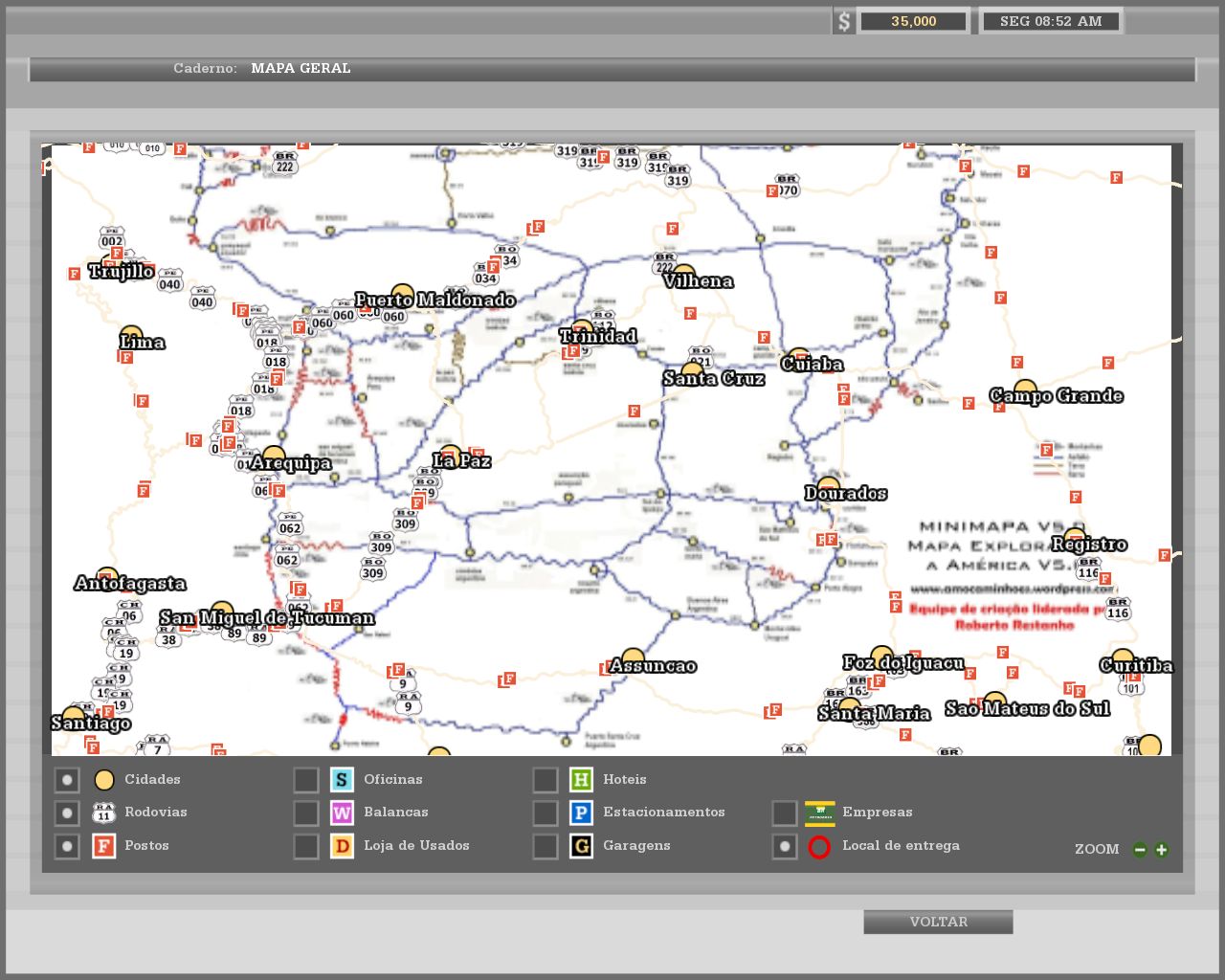Enable the Oficinas checkbox

(x=306, y=780)
